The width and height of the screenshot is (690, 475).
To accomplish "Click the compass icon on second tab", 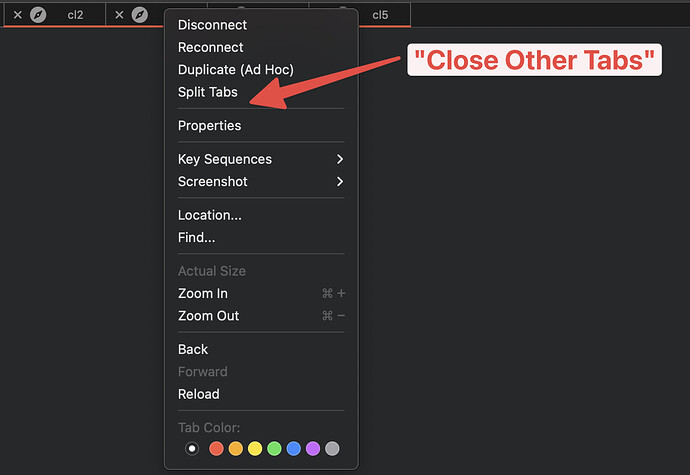I will tap(139, 15).
